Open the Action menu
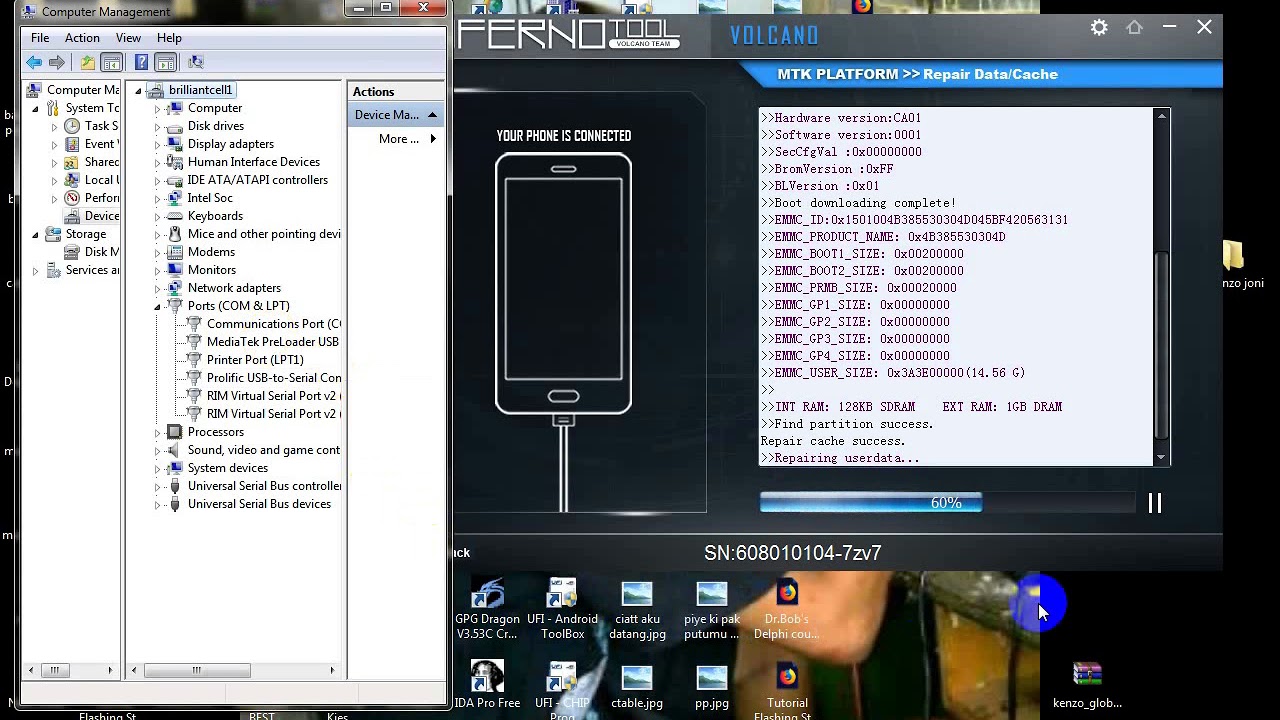The image size is (1280, 720). coord(82,38)
